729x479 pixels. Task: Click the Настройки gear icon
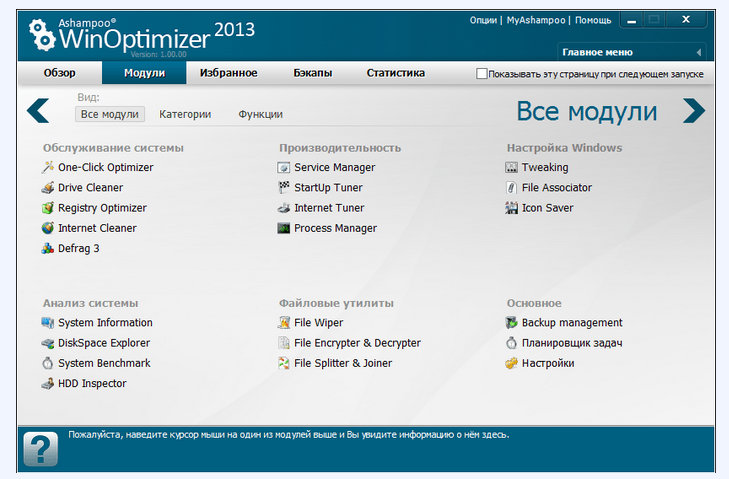511,363
